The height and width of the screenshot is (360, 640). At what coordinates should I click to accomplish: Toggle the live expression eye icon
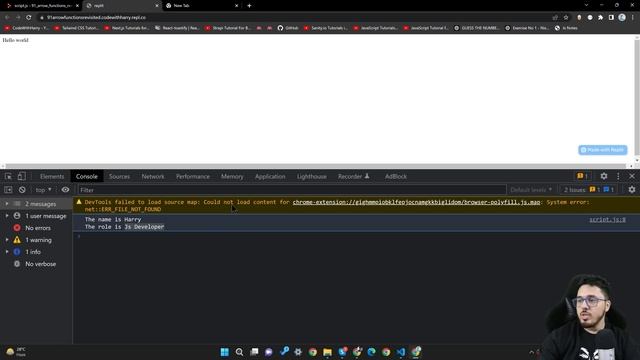65,190
